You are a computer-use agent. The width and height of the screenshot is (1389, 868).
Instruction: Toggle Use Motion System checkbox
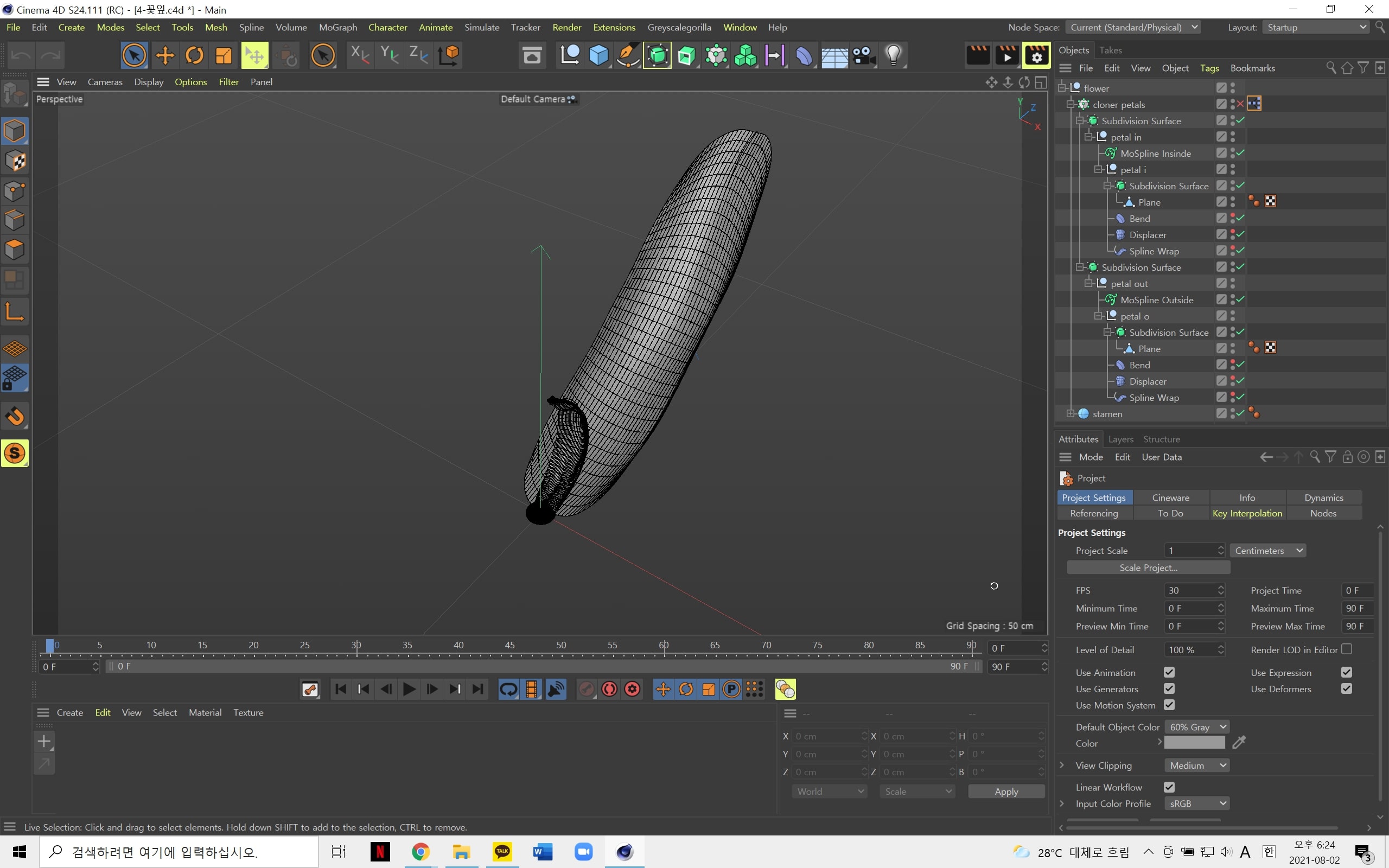pos(1169,704)
